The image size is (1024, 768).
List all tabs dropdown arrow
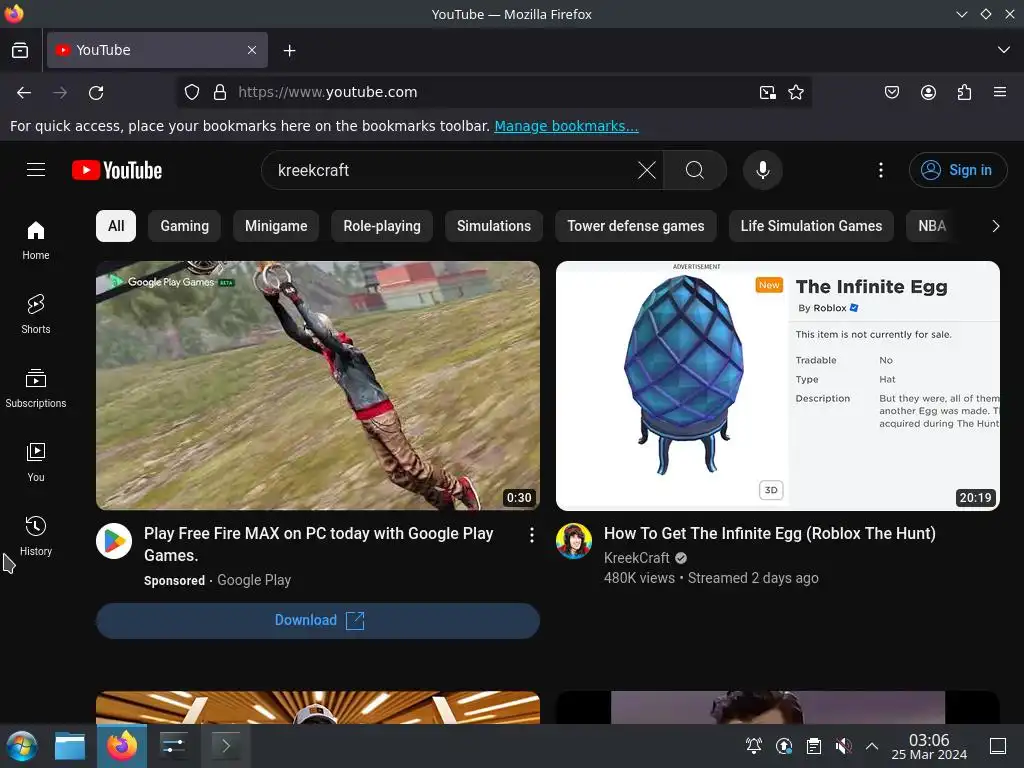click(x=1004, y=50)
